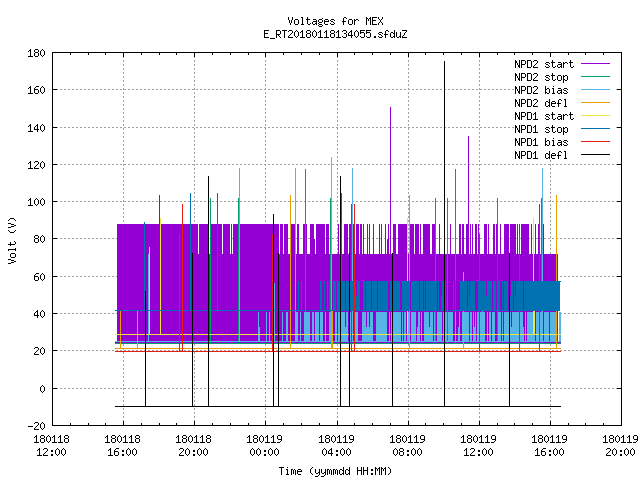Click the tallest purple NPD2 start spike peak

391,108
